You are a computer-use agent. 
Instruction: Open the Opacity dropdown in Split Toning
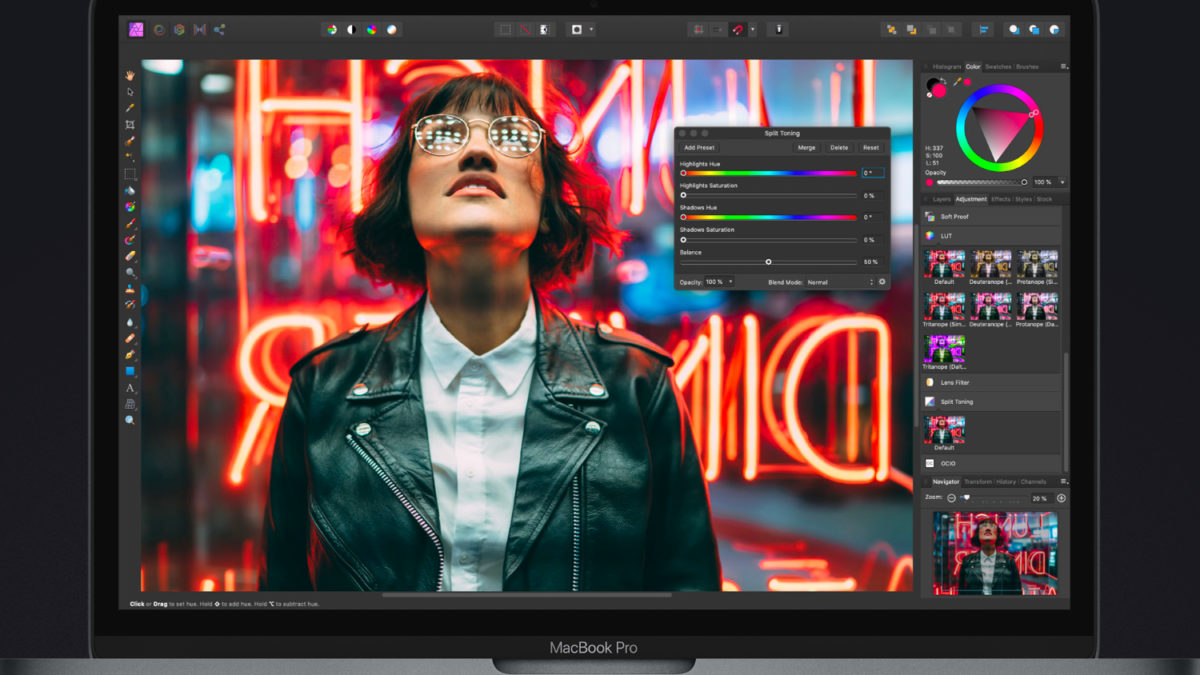(x=719, y=281)
